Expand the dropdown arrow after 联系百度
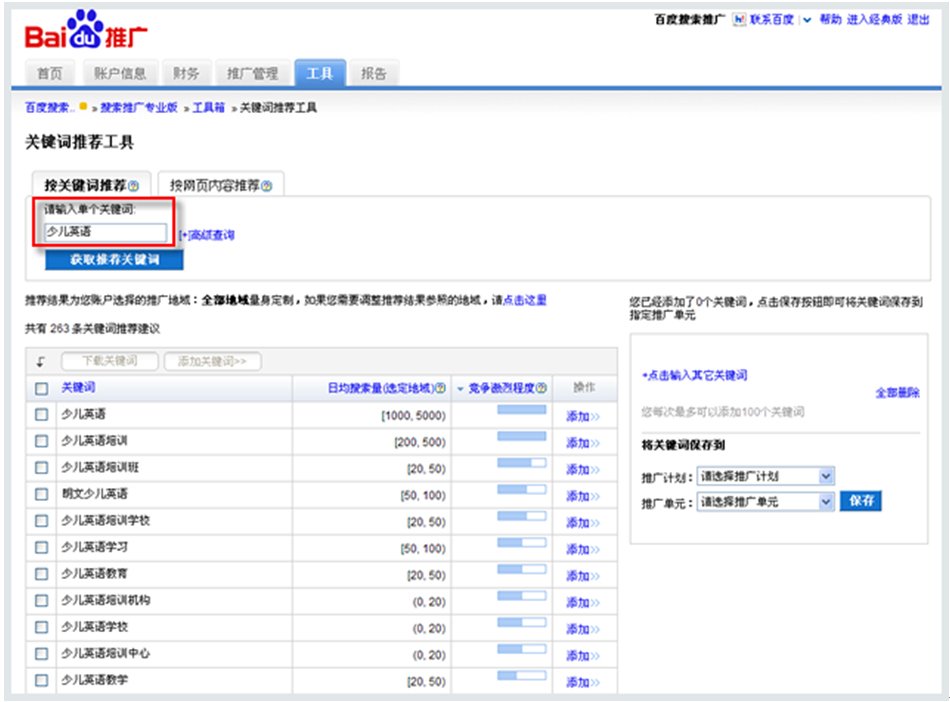Image resolution: width=950 pixels, height=702 pixels. (x=807, y=20)
